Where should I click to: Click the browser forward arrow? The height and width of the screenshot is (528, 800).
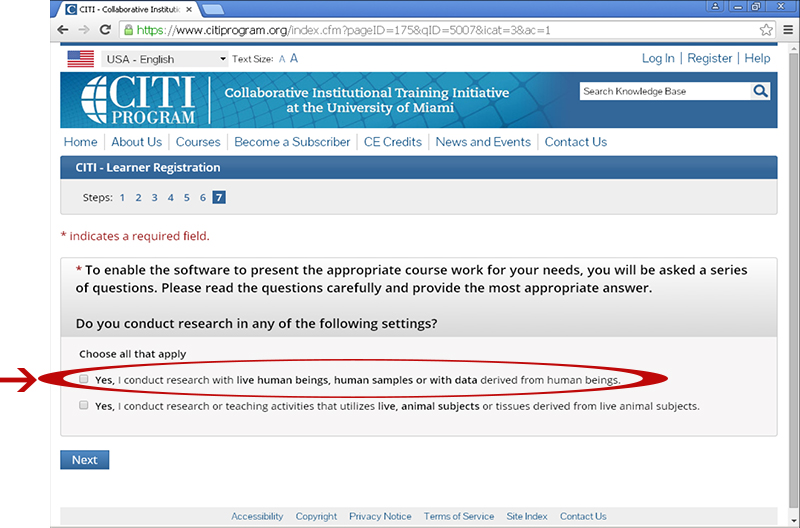84,30
